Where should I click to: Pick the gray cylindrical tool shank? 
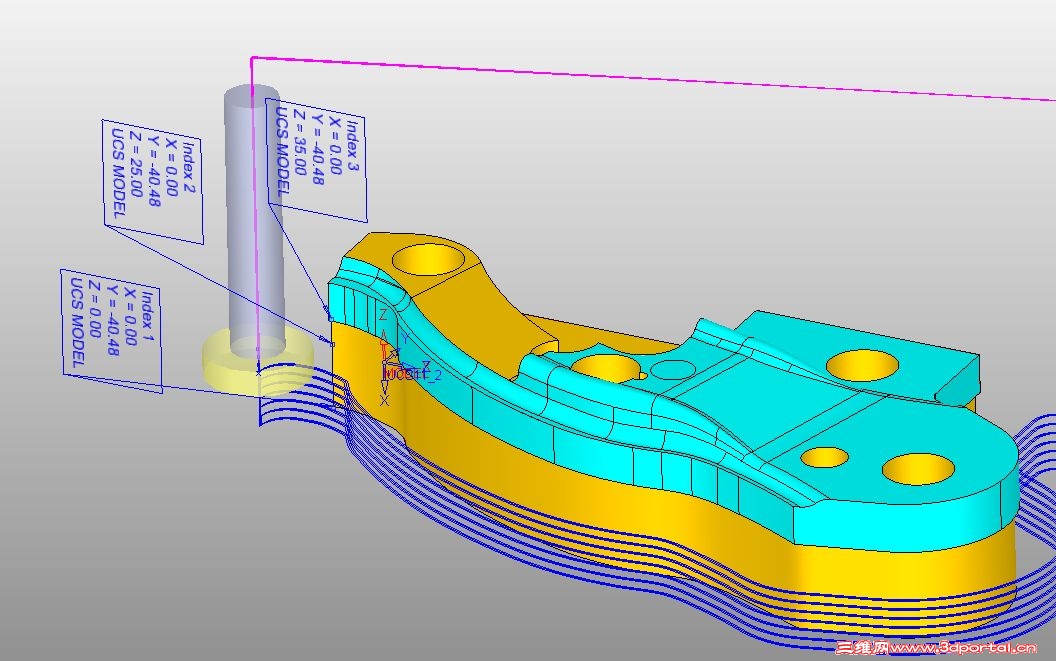253,219
